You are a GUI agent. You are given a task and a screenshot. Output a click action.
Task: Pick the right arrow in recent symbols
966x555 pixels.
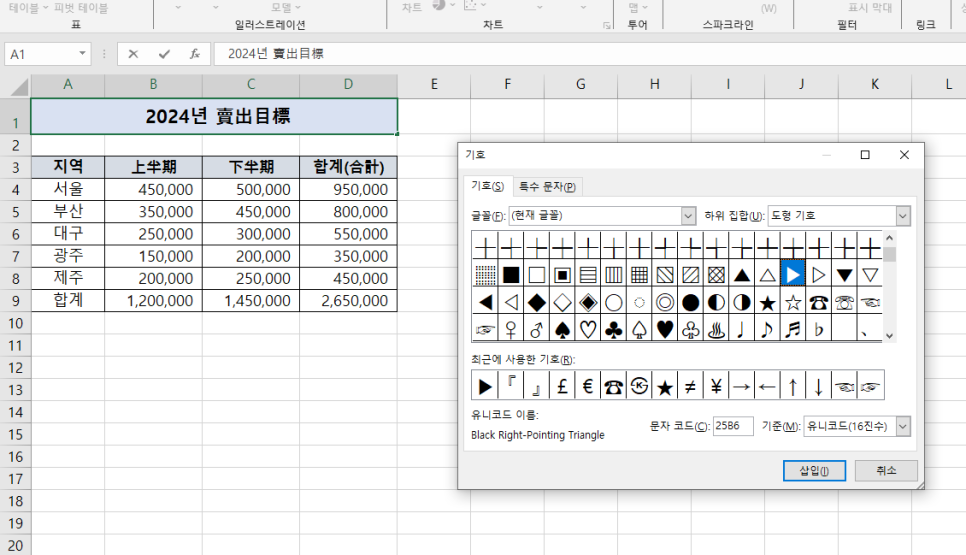(x=742, y=386)
